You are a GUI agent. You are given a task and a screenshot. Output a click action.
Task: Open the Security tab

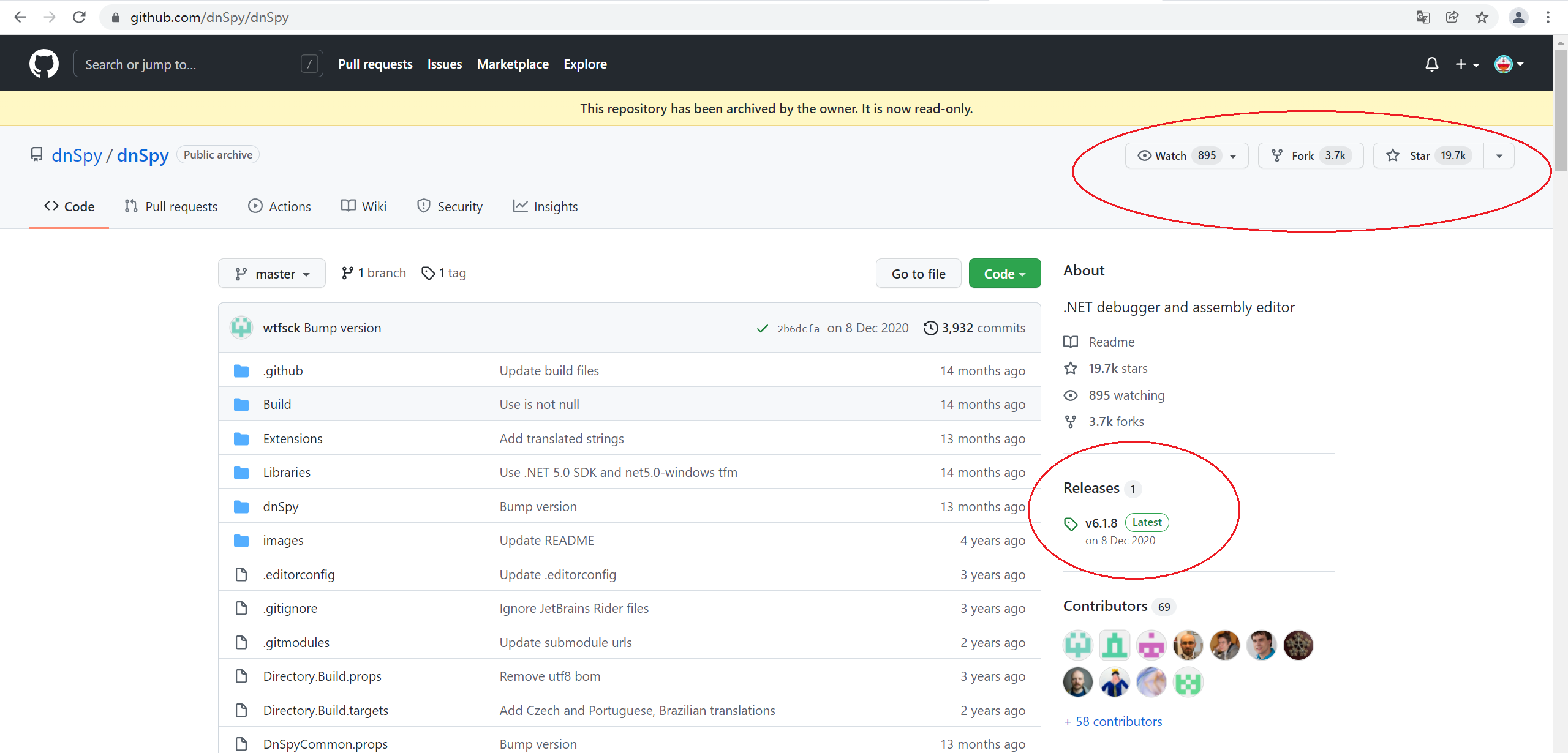click(x=450, y=206)
